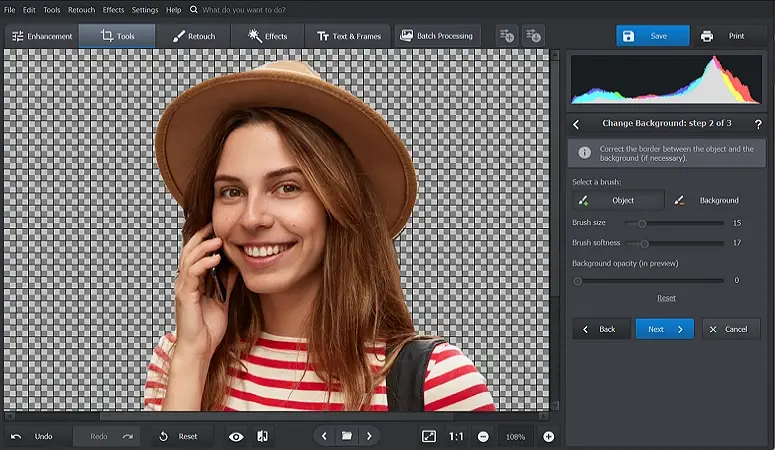Open the Settings menu
The image size is (775, 450).
(x=145, y=9)
